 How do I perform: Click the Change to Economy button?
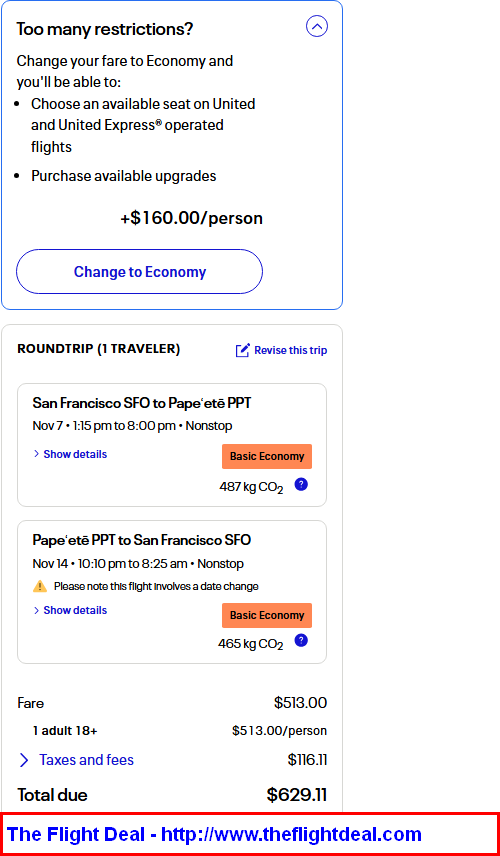click(140, 272)
